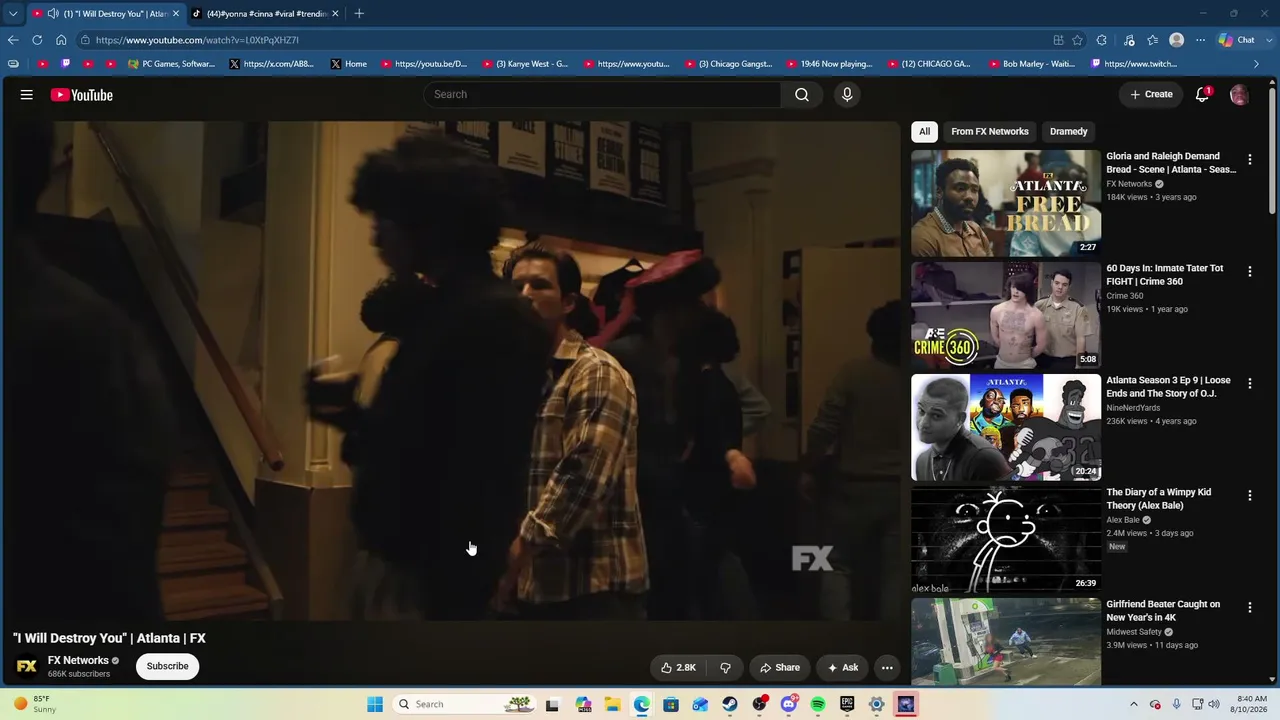This screenshot has width=1280, height=720.
Task: Open the browser home page
Action: click(61, 40)
